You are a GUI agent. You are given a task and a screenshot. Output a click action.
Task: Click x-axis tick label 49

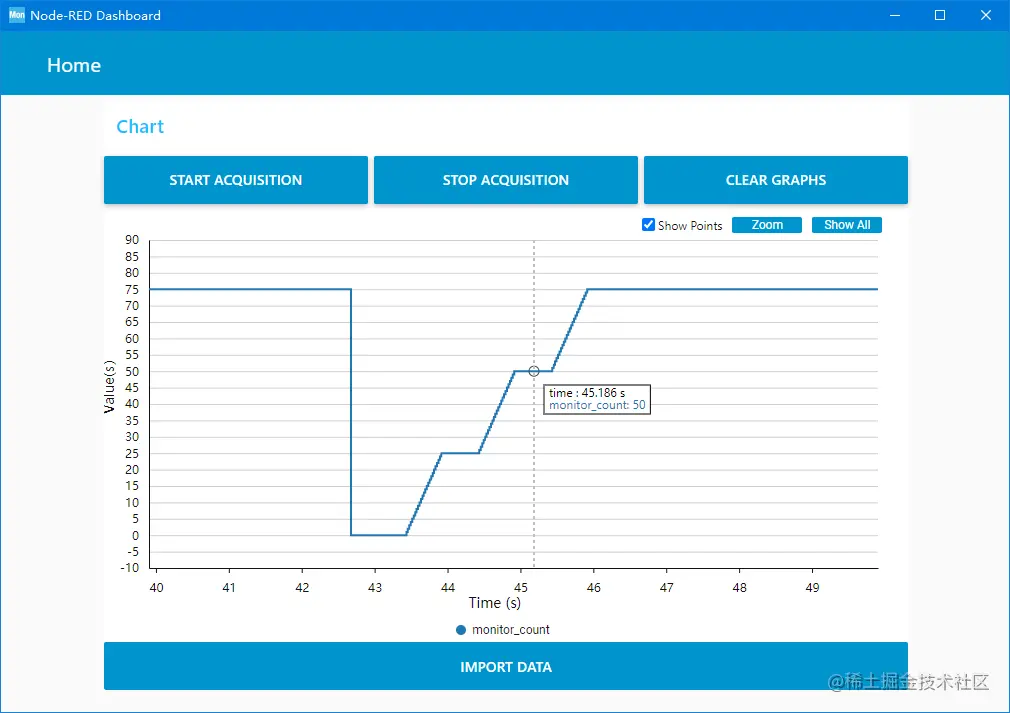tap(812, 587)
